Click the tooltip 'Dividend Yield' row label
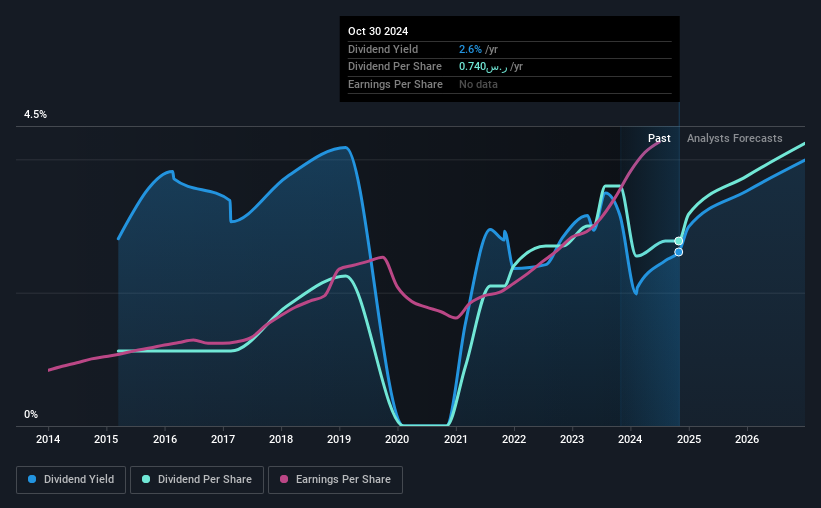The width and height of the screenshot is (821, 508). click(x=383, y=49)
